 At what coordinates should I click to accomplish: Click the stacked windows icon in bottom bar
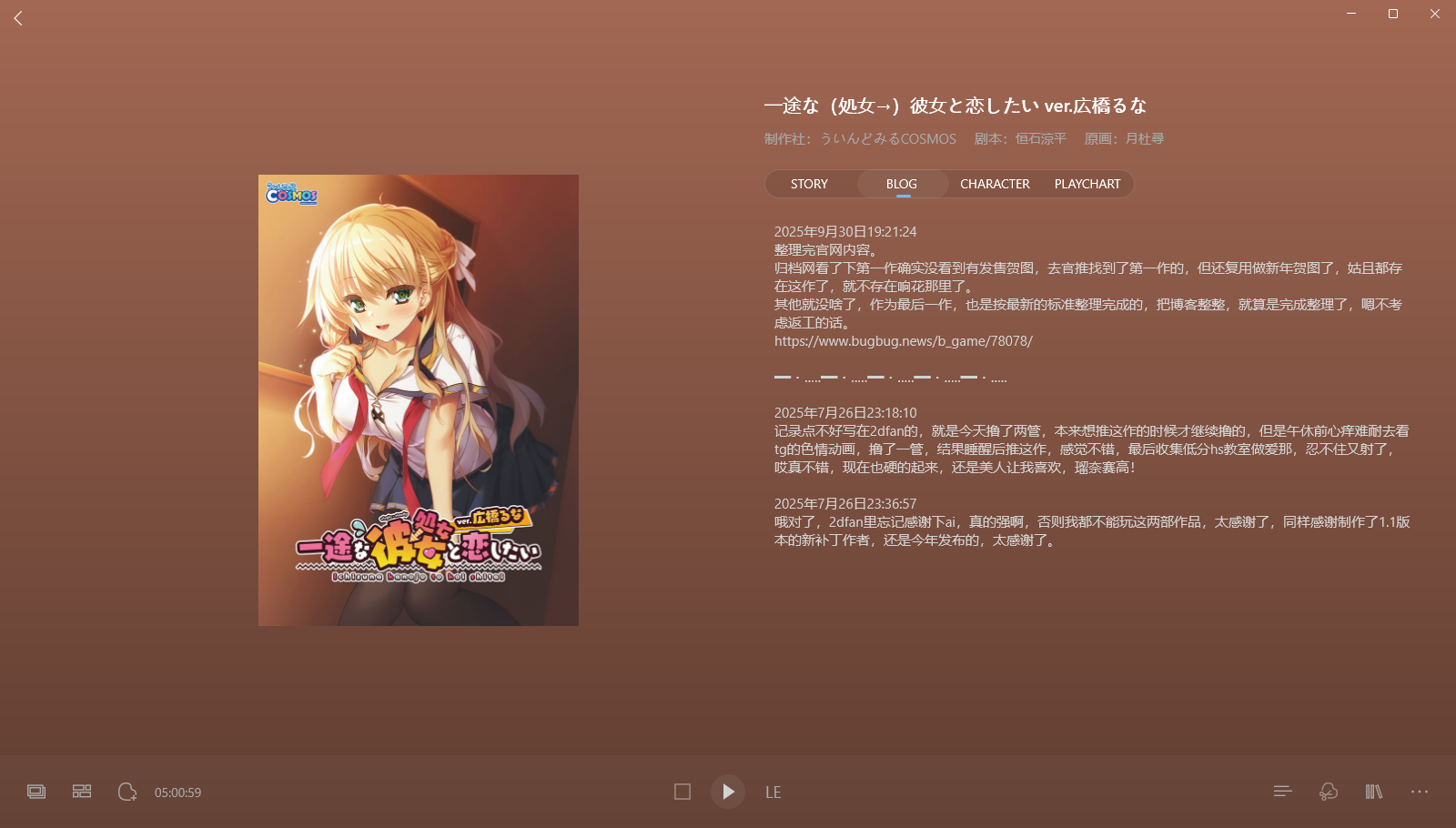[36, 792]
